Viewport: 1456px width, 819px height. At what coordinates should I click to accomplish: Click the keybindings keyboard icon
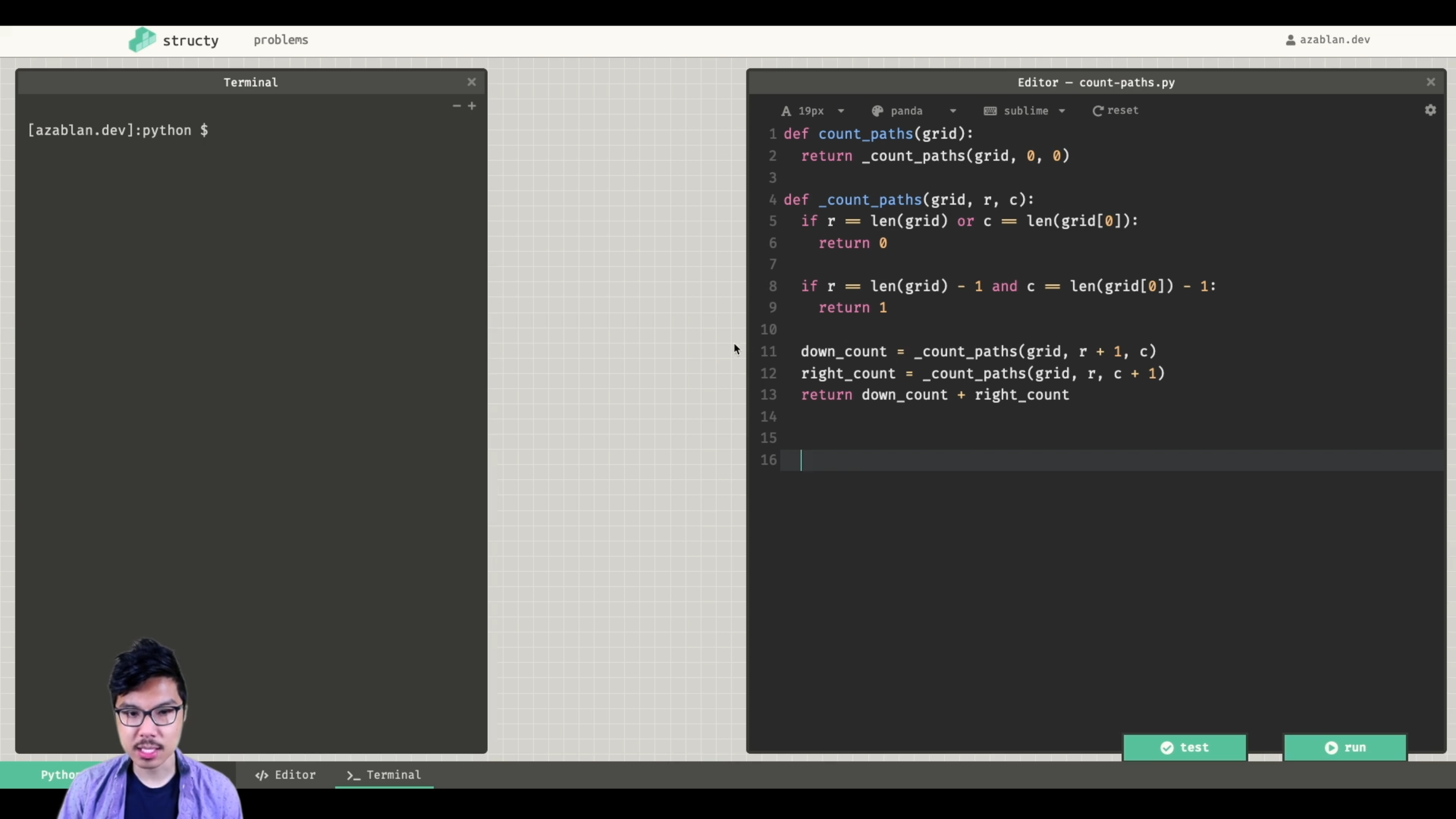tap(990, 111)
